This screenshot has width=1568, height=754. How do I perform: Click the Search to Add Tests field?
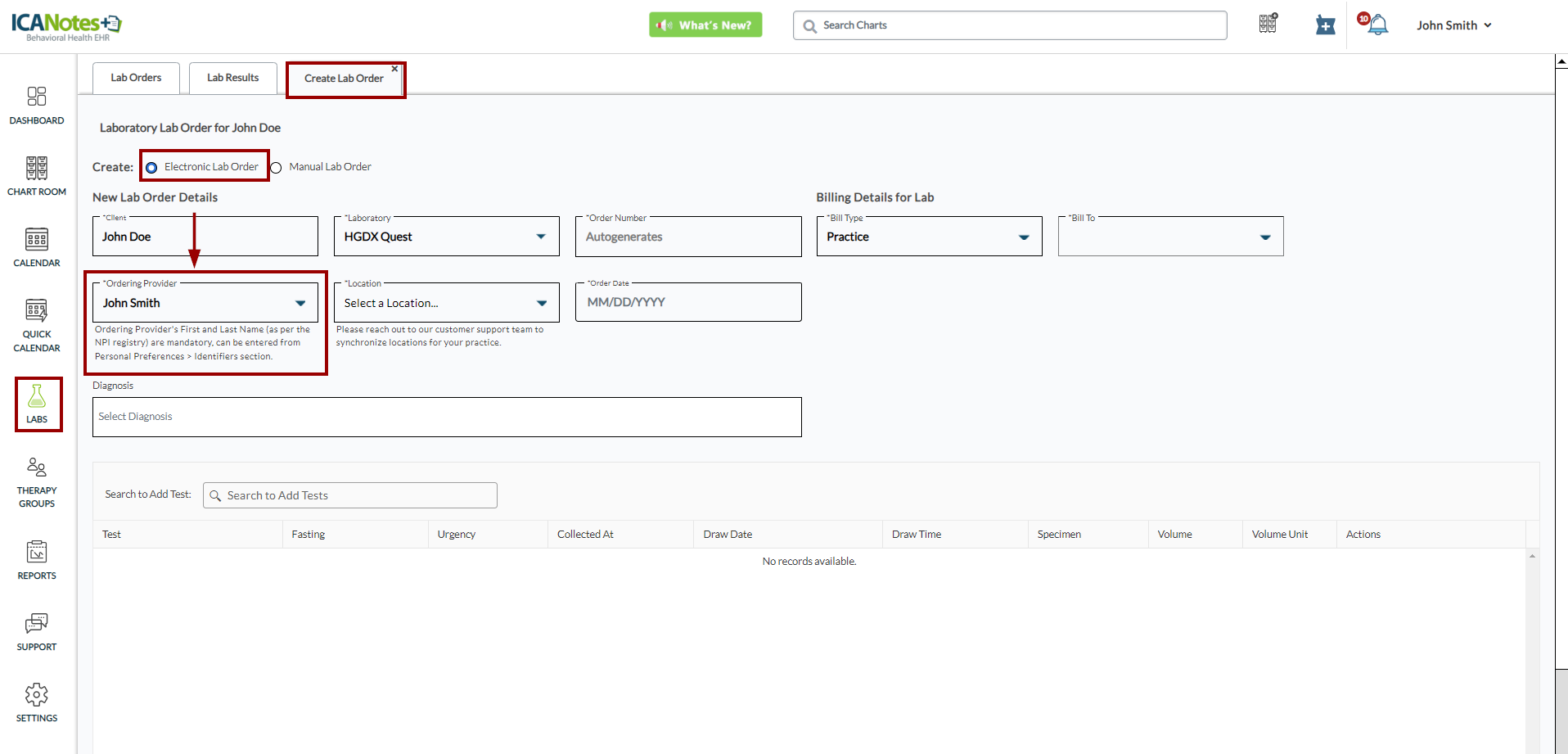coord(350,495)
